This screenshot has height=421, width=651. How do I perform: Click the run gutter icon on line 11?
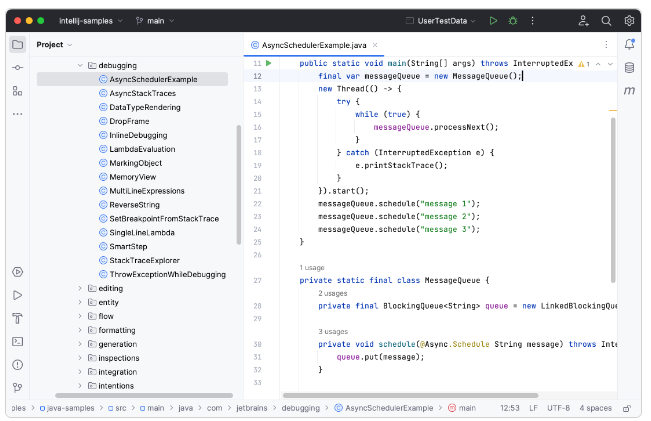click(x=269, y=63)
